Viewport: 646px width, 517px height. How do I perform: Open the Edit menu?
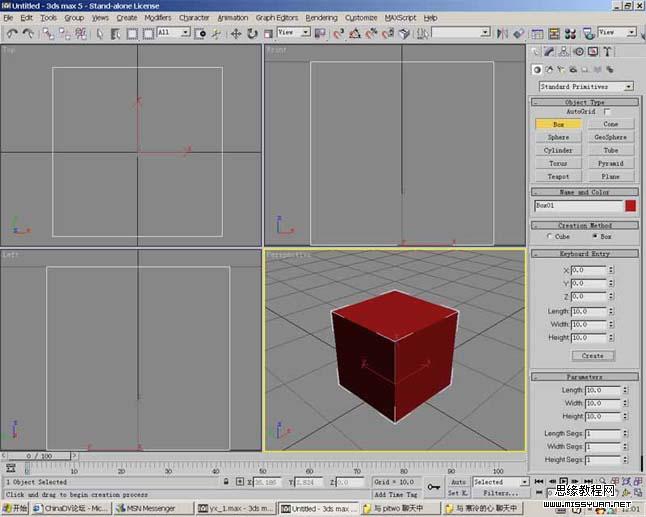click(26, 18)
